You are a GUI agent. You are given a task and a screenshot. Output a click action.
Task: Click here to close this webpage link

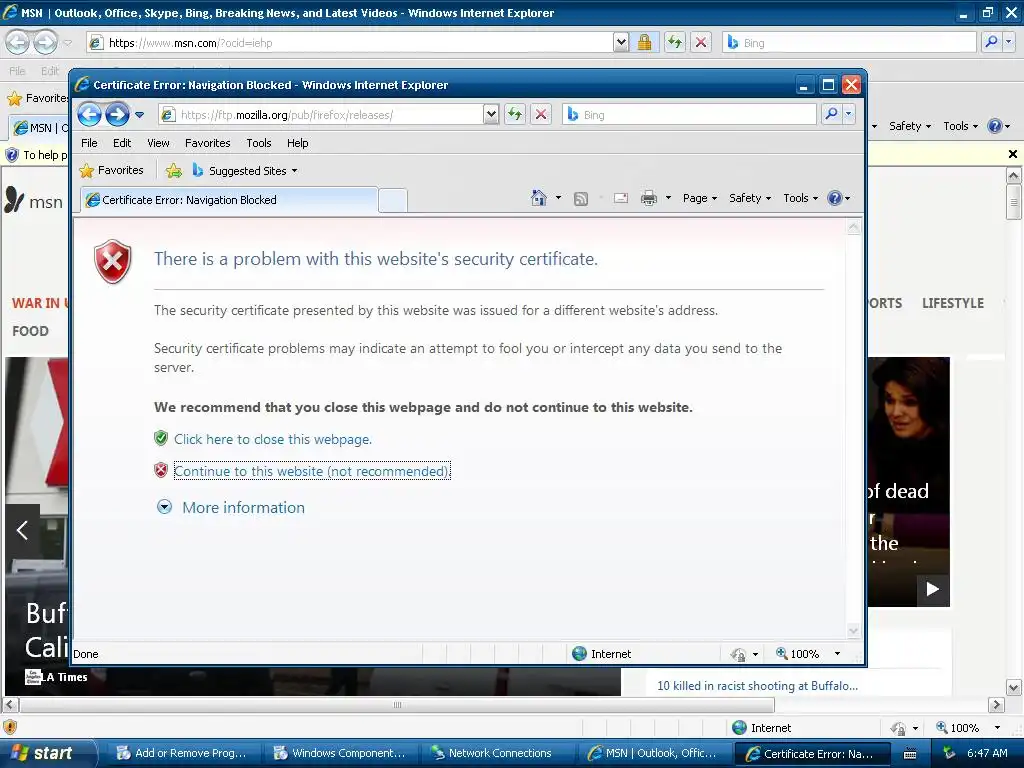tap(273, 440)
